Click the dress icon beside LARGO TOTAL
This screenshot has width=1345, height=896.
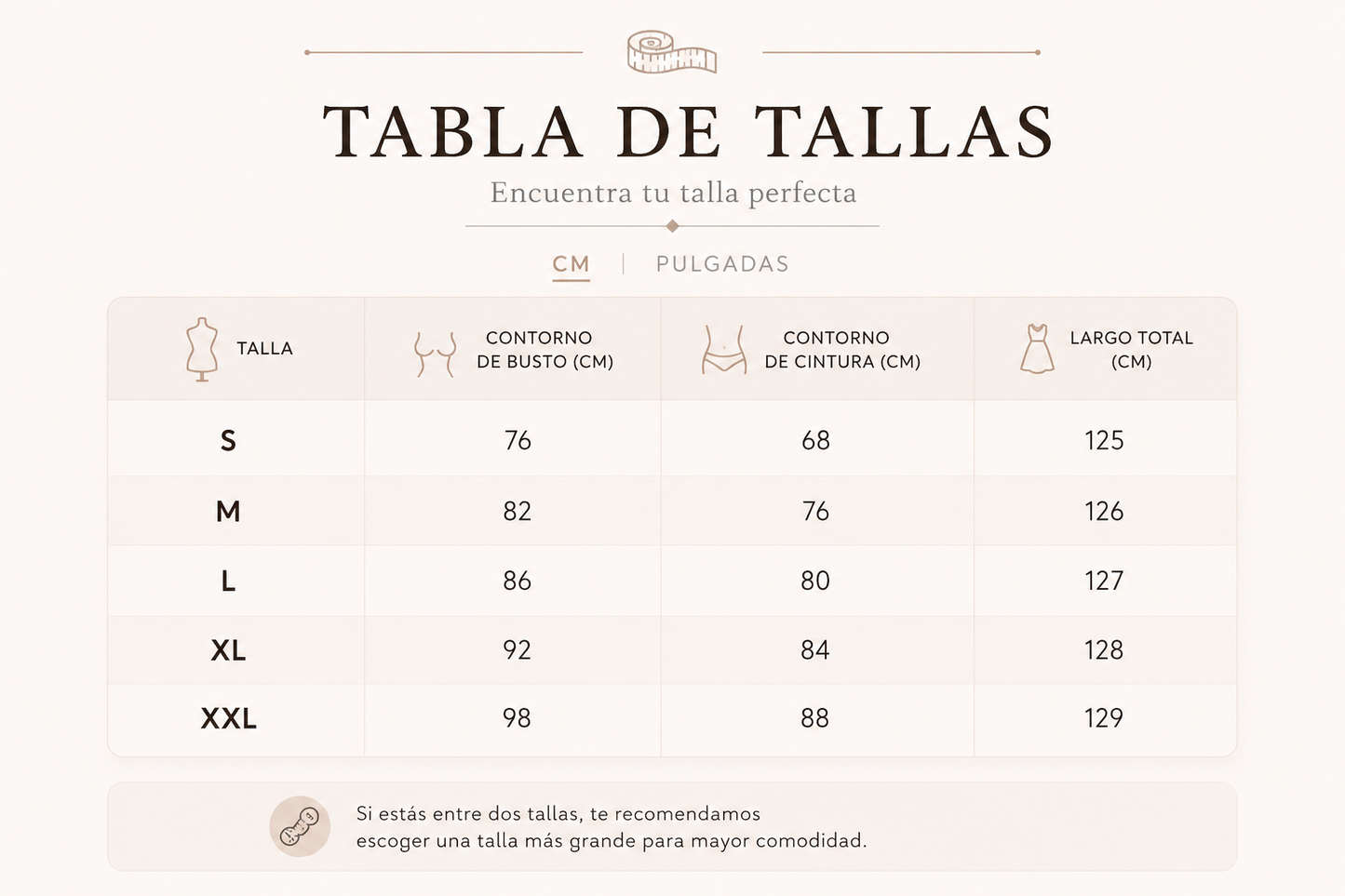1037,349
